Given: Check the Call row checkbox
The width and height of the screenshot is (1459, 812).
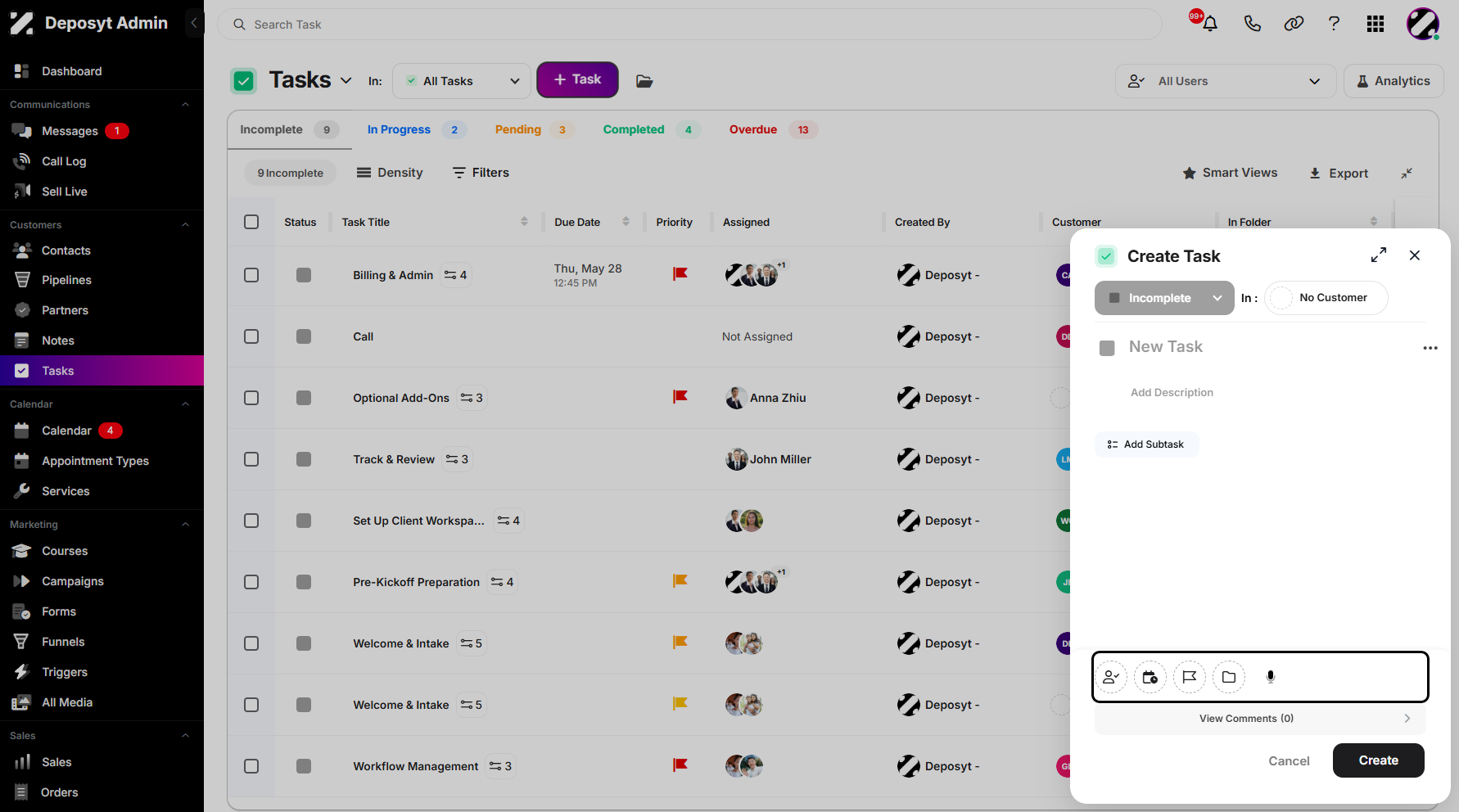Looking at the screenshot, I should (x=251, y=336).
